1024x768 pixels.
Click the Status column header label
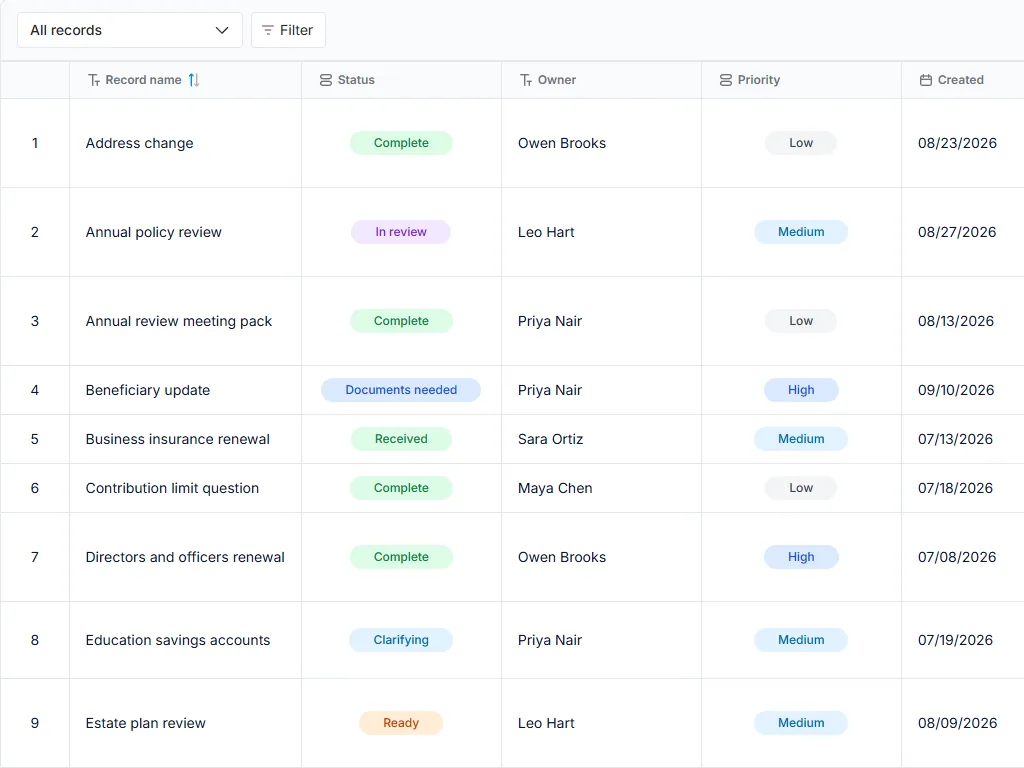click(x=356, y=80)
